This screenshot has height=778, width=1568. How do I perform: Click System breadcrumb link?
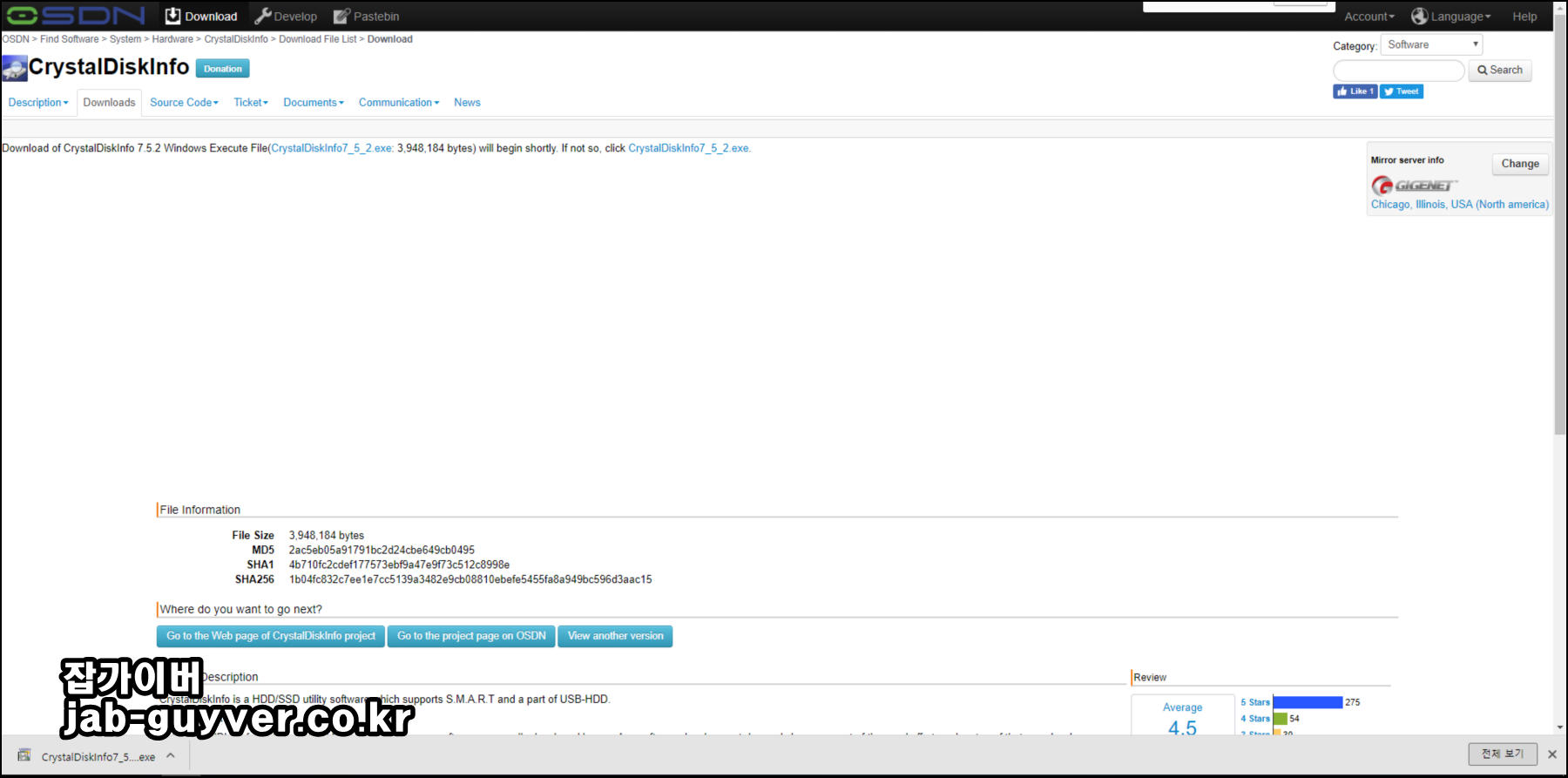tap(125, 39)
